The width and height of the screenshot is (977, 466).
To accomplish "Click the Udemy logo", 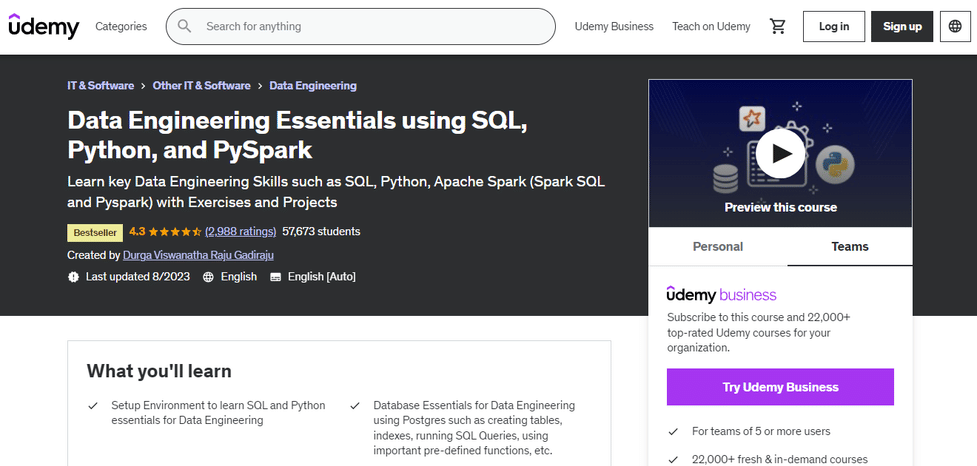I will pyautogui.click(x=44, y=27).
